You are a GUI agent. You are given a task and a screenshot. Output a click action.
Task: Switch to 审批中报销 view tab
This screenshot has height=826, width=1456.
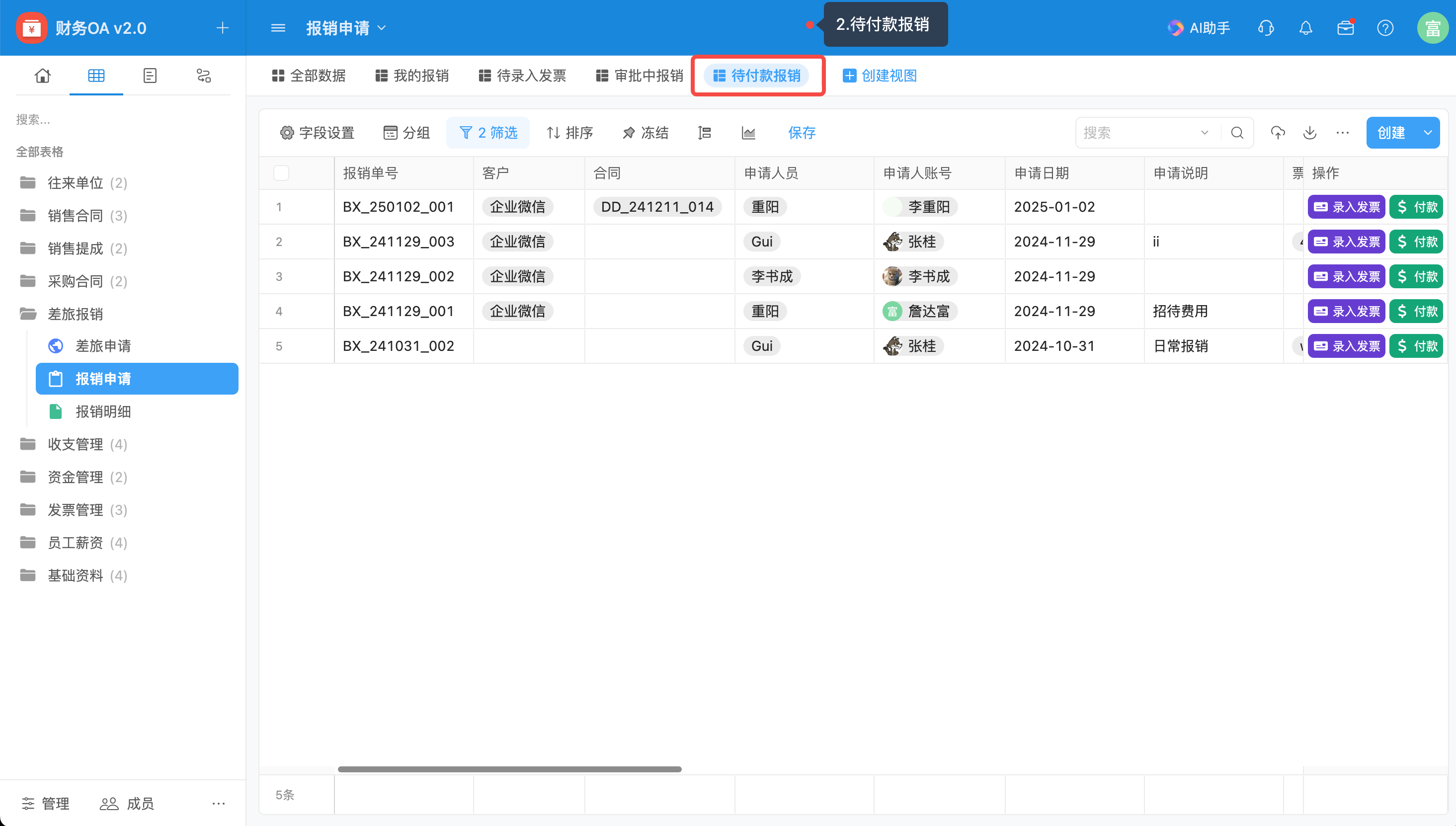[x=640, y=76]
